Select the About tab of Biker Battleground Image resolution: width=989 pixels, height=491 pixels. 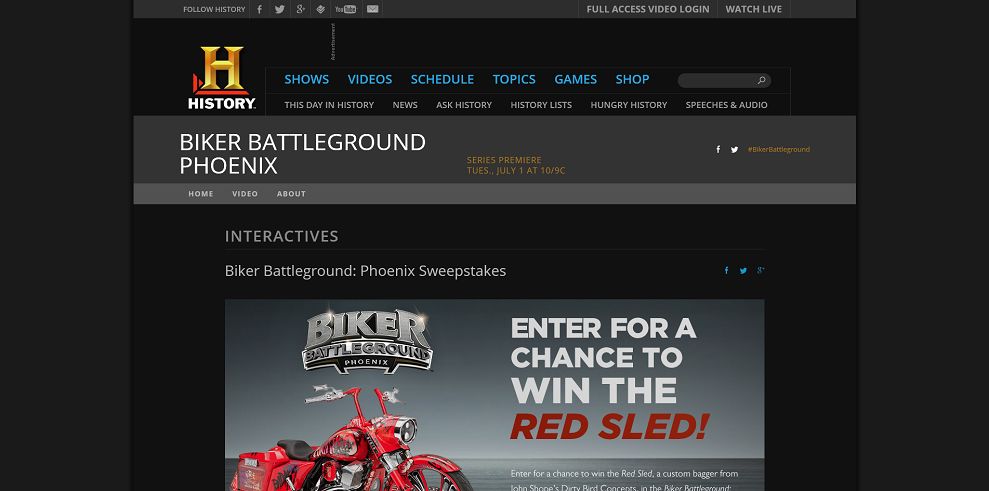tap(291, 194)
